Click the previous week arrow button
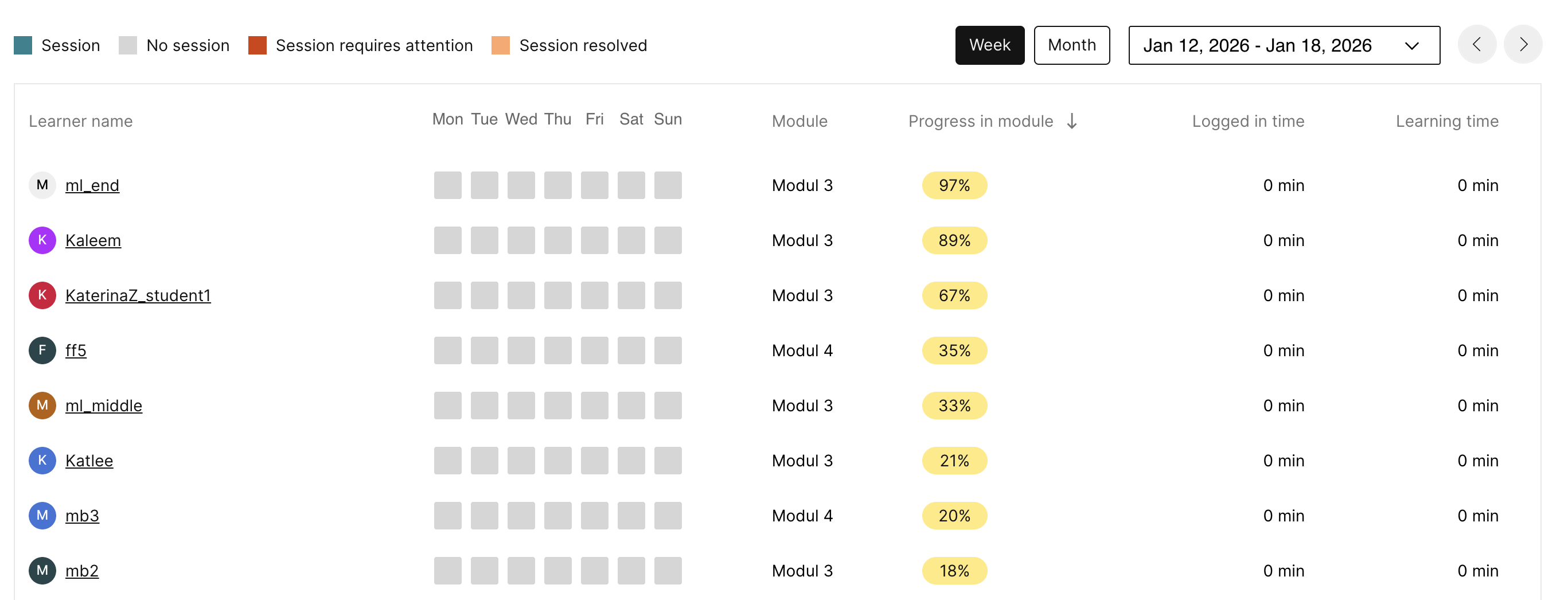 [1476, 44]
